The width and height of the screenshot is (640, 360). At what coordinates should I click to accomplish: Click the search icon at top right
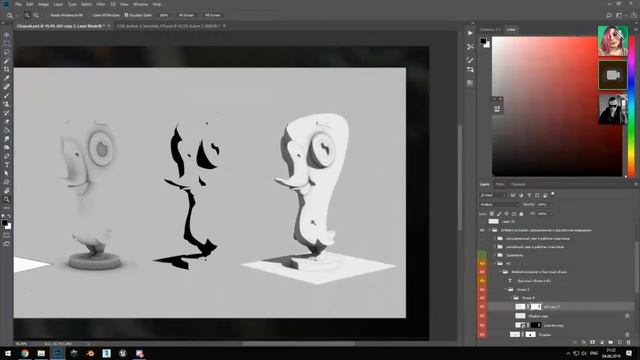(609, 15)
